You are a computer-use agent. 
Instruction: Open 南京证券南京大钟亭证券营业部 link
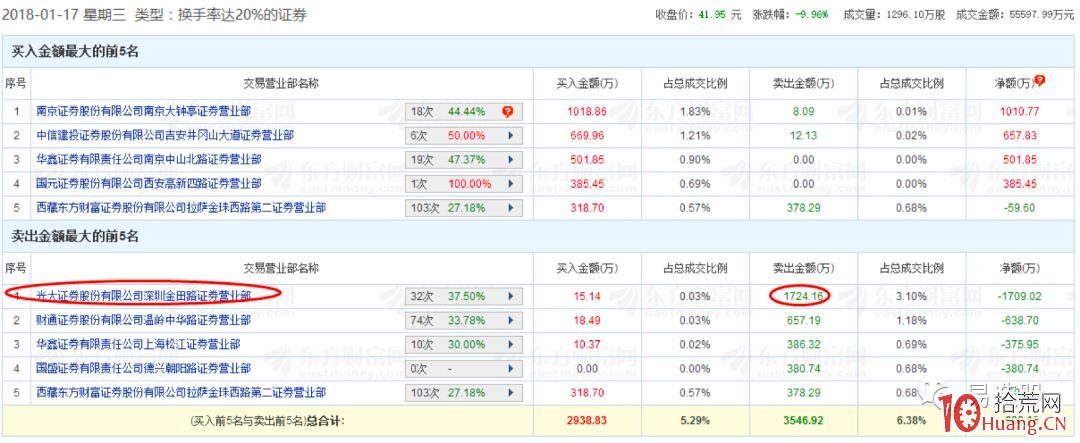pos(143,111)
